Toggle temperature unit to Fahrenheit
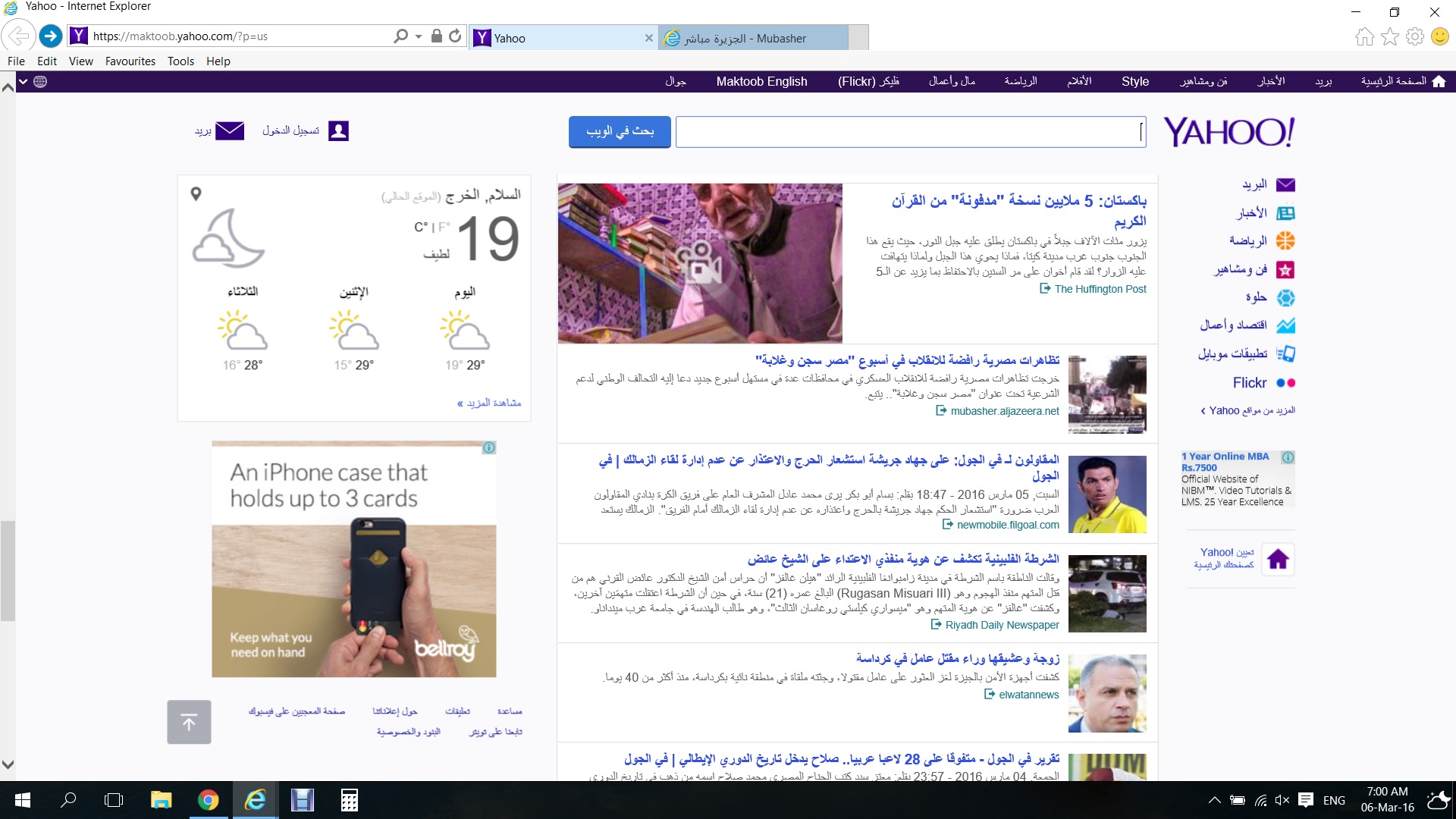Image resolution: width=1456 pixels, height=819 pixels. [x=444, y=227]
